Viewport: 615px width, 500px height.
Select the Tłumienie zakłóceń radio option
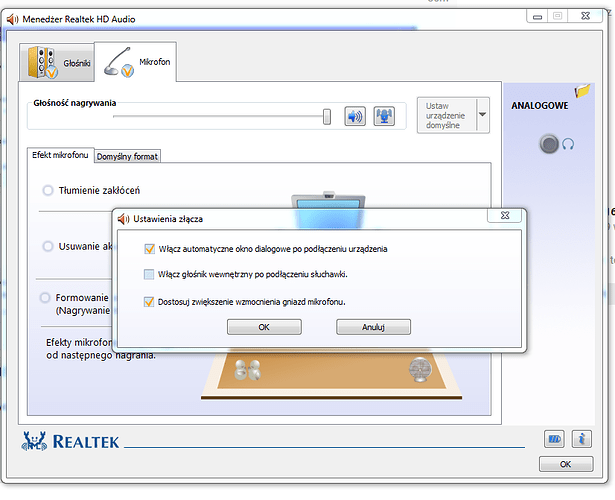(48, 190)
